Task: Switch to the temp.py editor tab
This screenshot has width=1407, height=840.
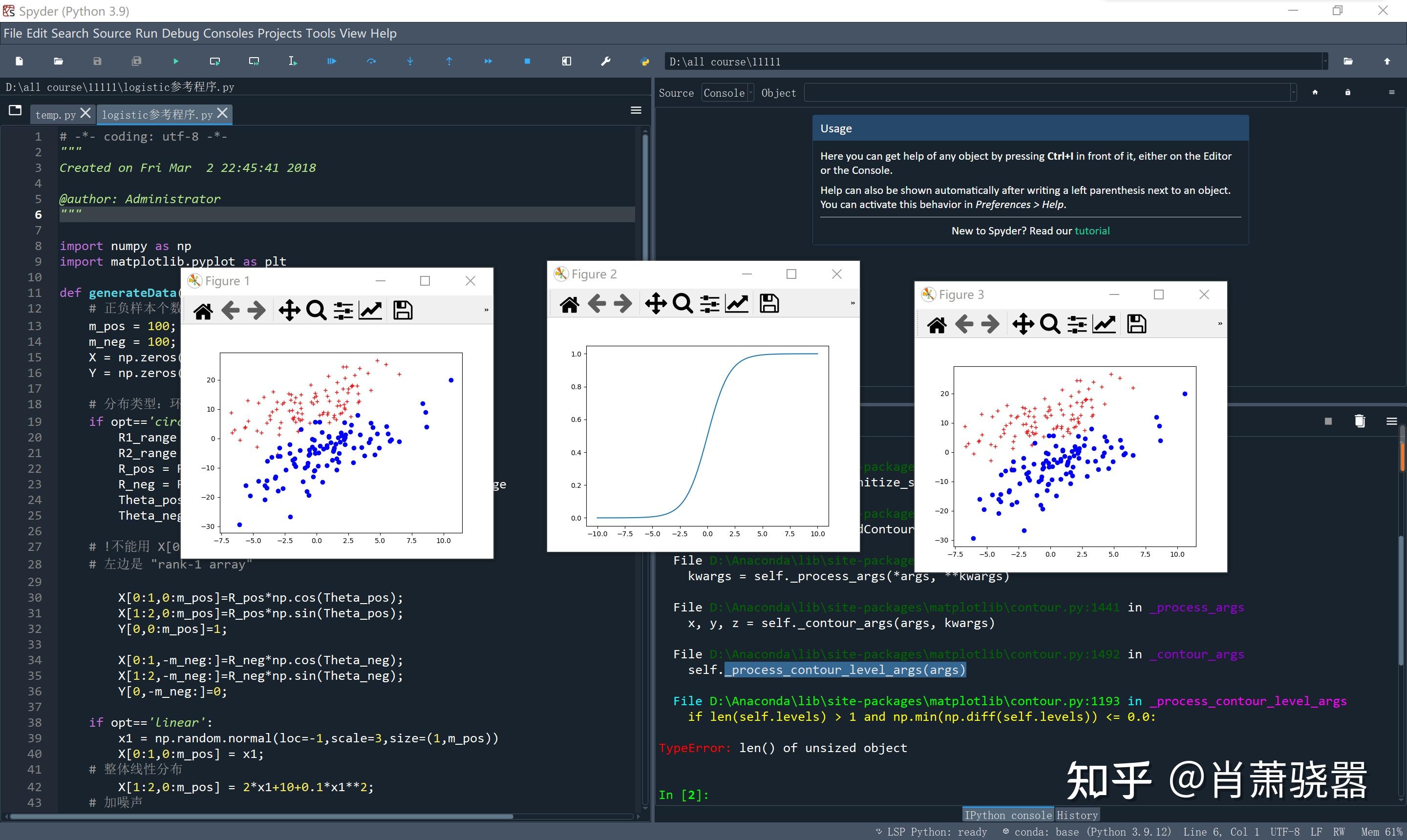Action: point(56,115)
